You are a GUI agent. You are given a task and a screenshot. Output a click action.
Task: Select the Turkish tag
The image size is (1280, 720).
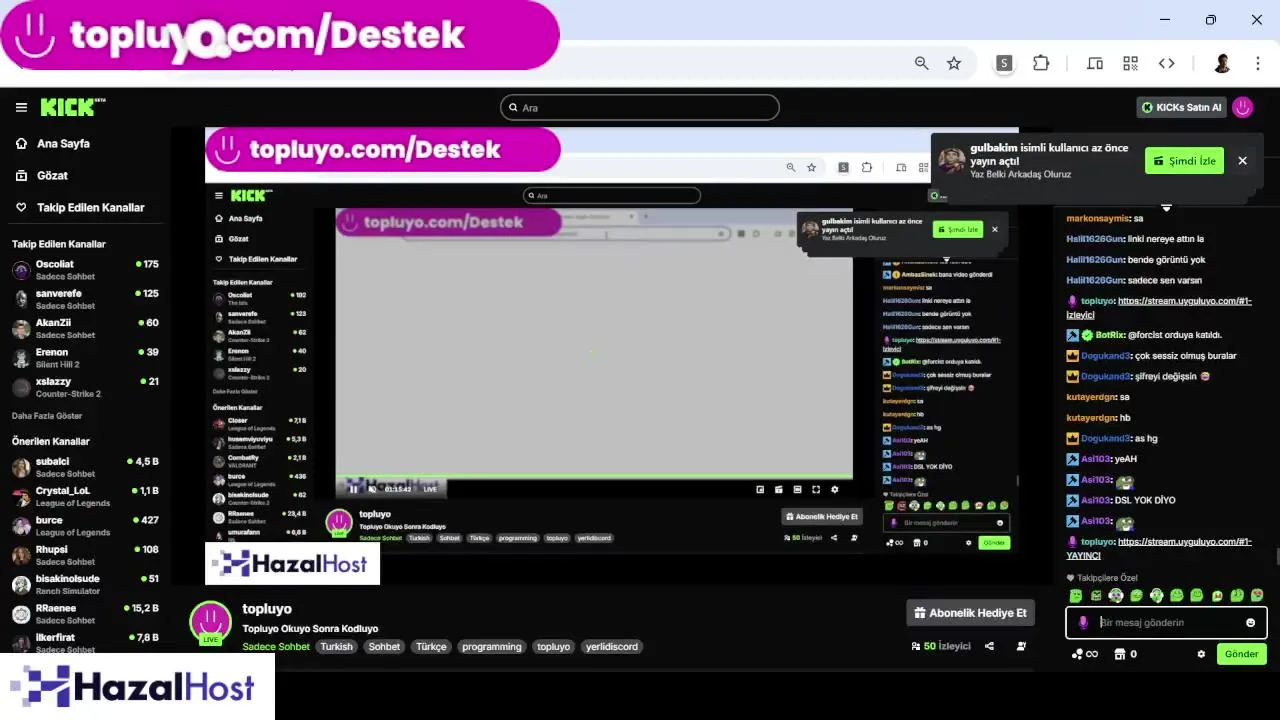(337, 646)
